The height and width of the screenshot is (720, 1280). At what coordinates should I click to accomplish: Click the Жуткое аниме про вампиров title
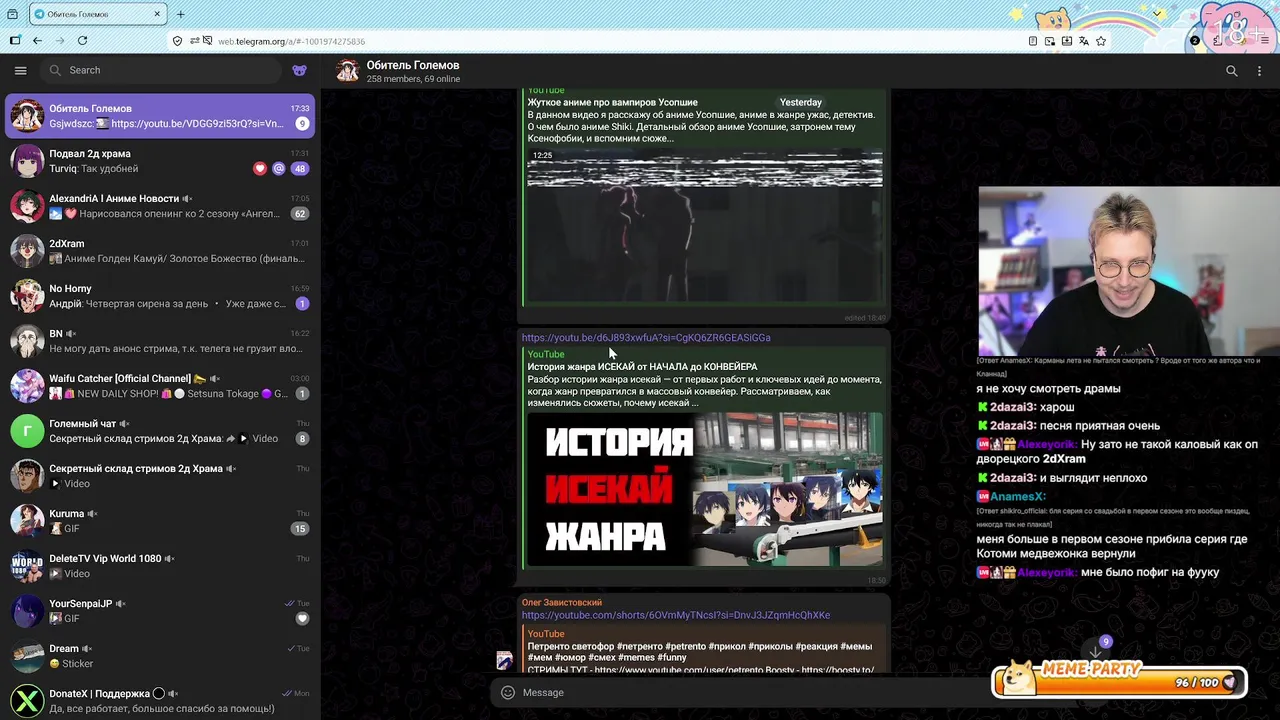pyautogui.click(x=612, y=102)
